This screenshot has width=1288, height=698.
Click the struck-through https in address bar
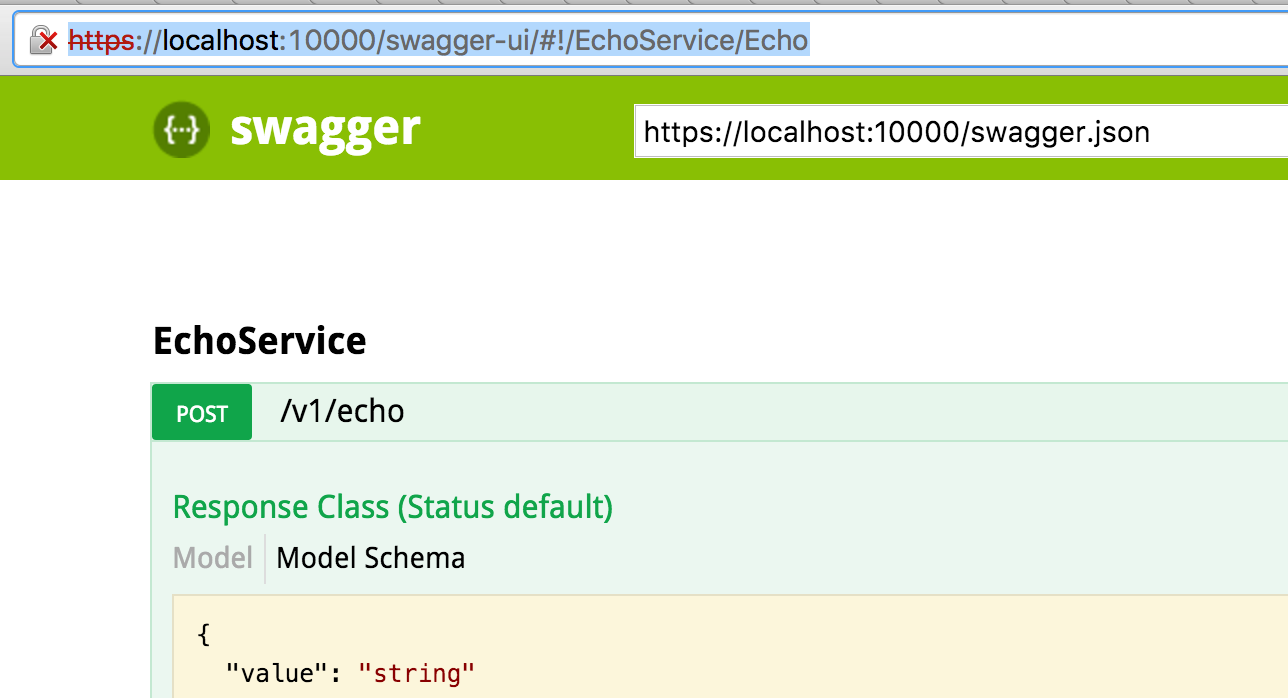[x=100, y=40]
